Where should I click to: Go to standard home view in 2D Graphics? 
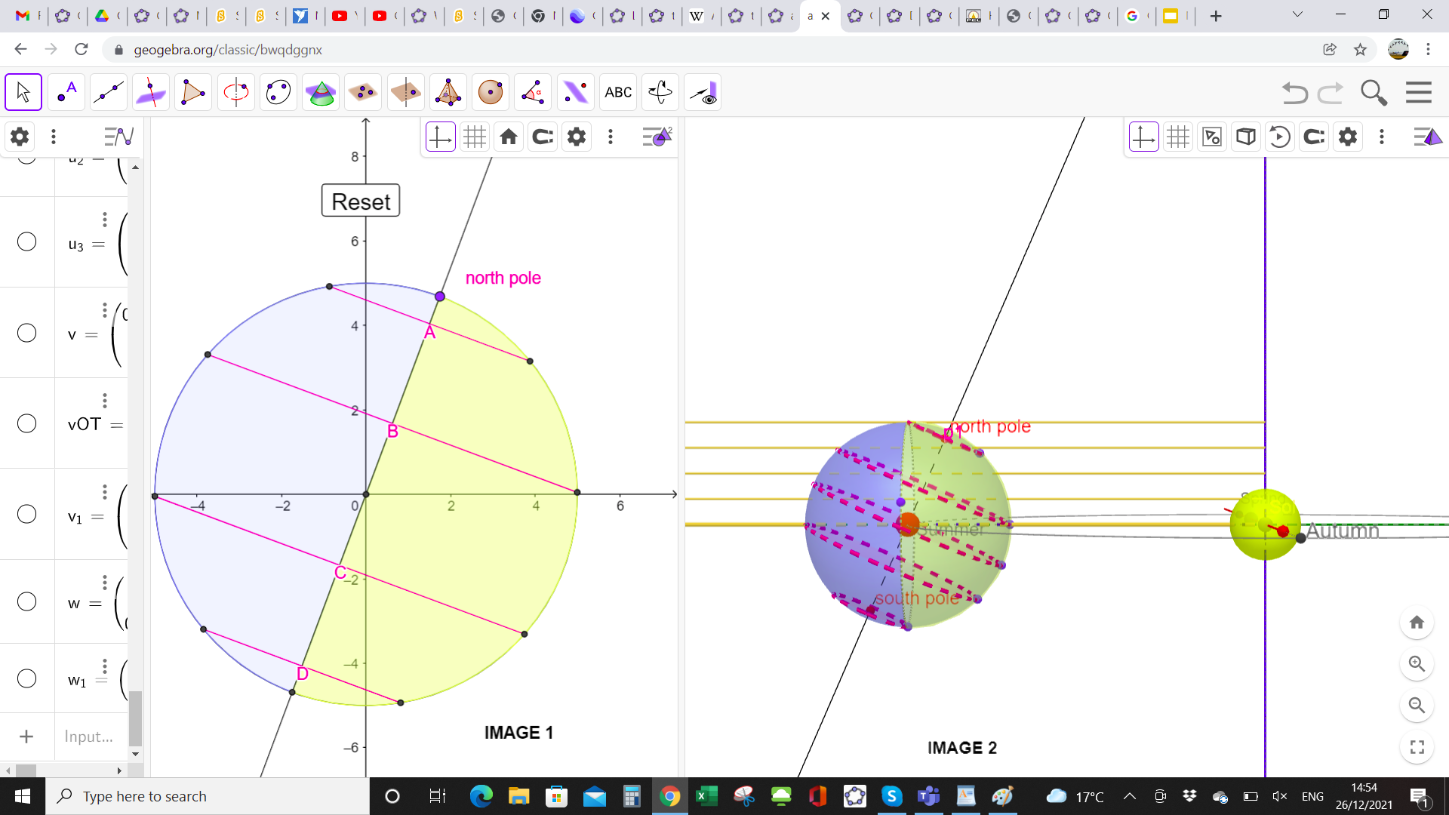tap(509, 137)
